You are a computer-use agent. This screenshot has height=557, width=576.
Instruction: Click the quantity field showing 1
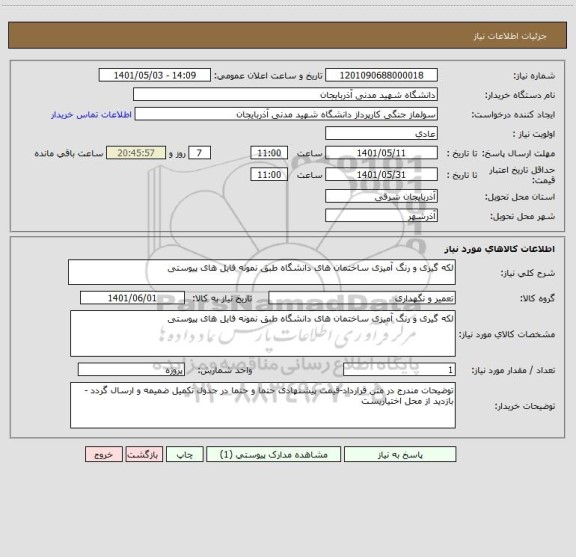(399, 370)
